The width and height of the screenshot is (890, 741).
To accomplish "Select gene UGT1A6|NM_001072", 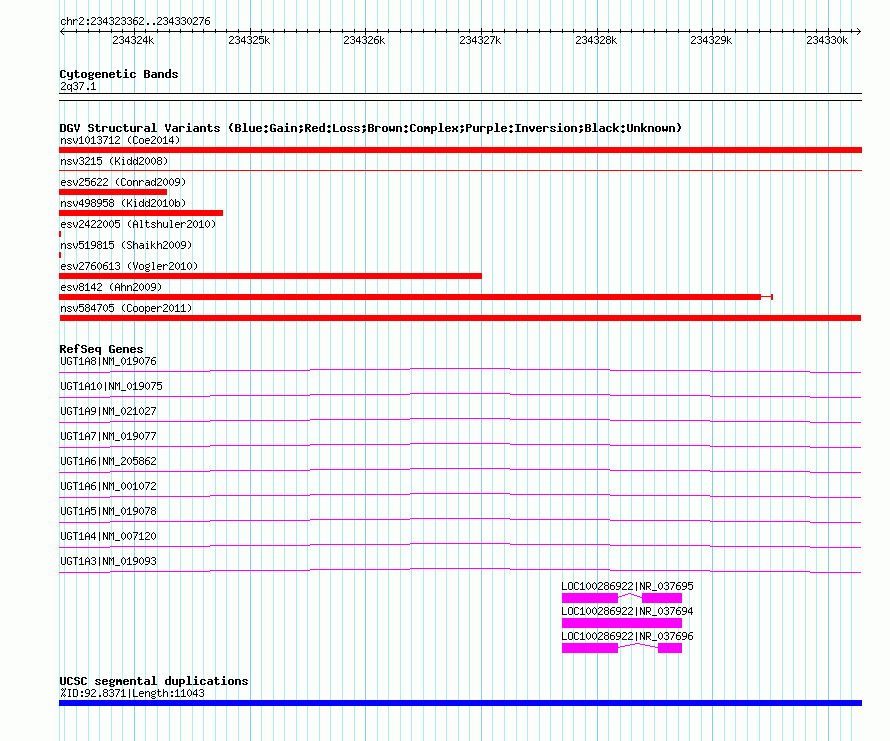I will point(108,487).
